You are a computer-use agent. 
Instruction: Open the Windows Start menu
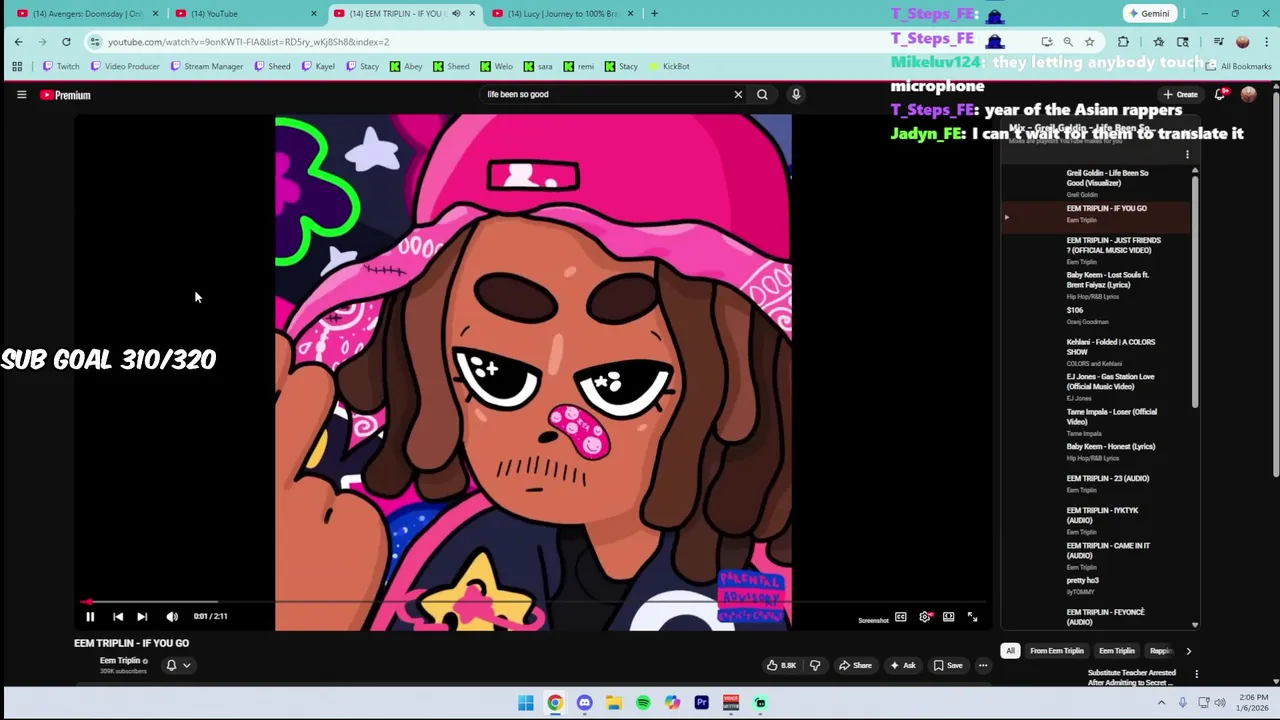526,703
